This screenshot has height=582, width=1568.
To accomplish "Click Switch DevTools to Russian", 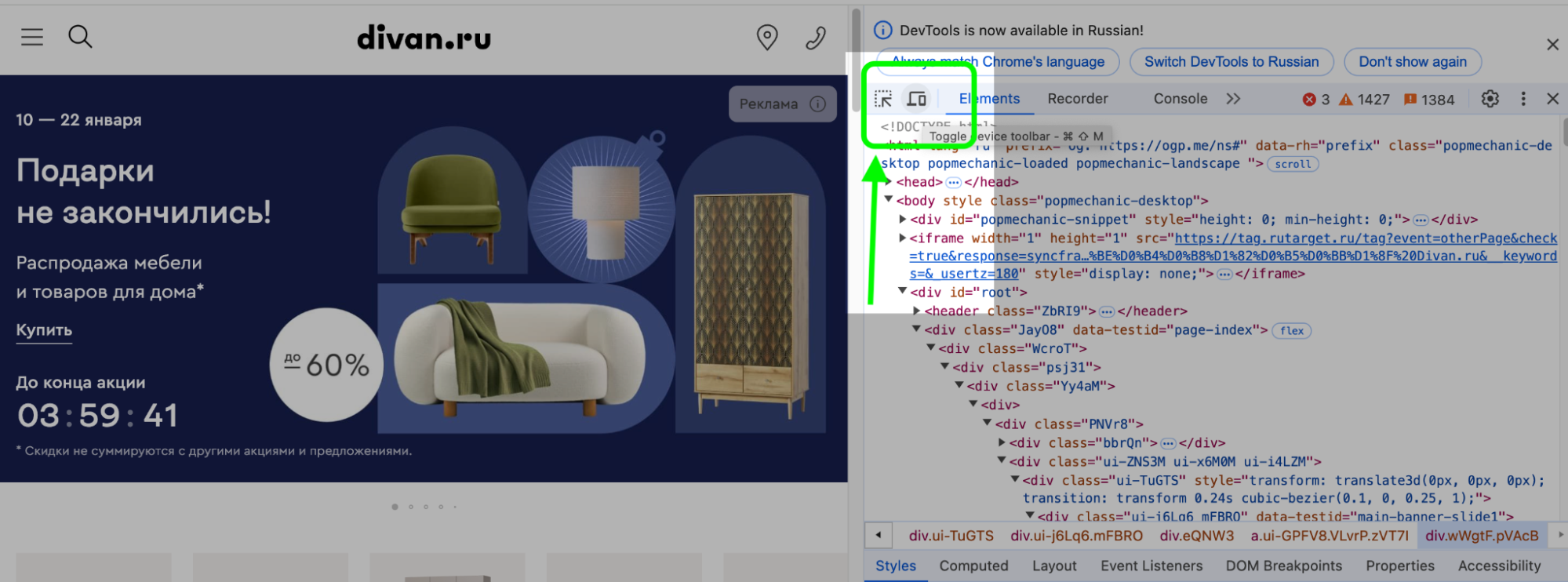I will pos(1231,62).
